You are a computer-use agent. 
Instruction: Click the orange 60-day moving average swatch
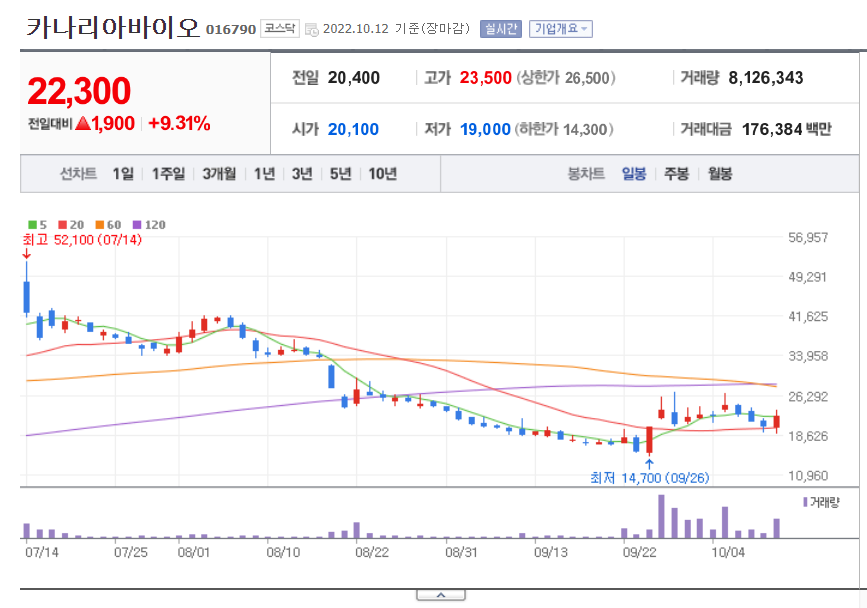pos(100,224)
